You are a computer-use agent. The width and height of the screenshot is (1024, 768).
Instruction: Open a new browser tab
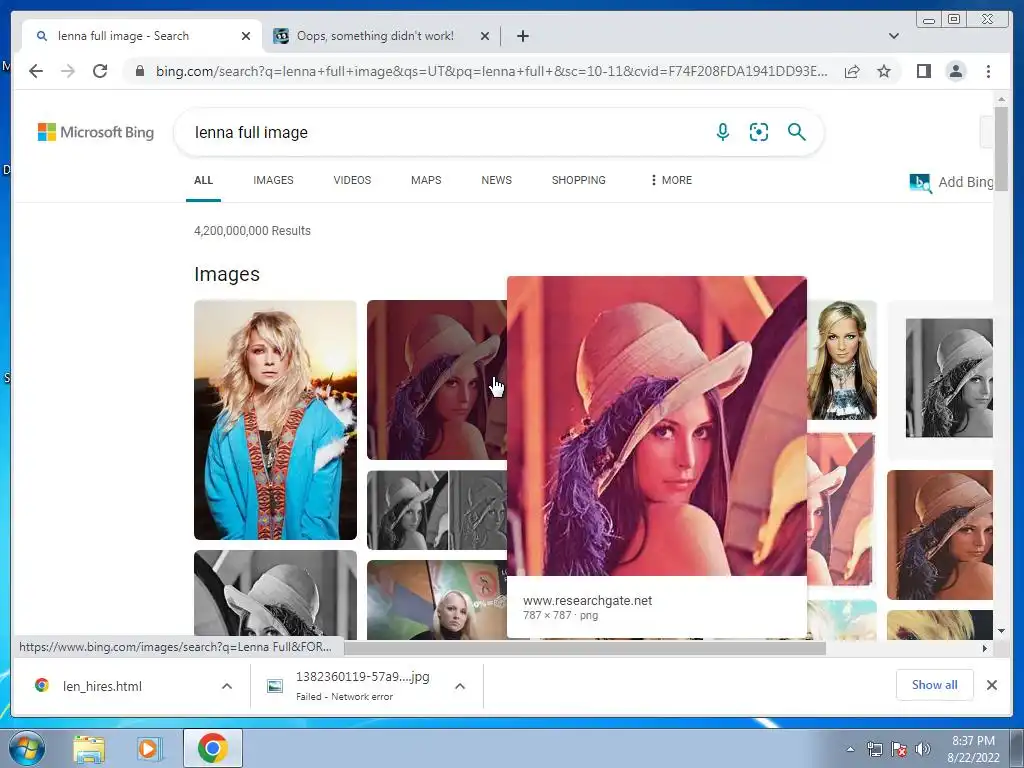tap(522, 36)
